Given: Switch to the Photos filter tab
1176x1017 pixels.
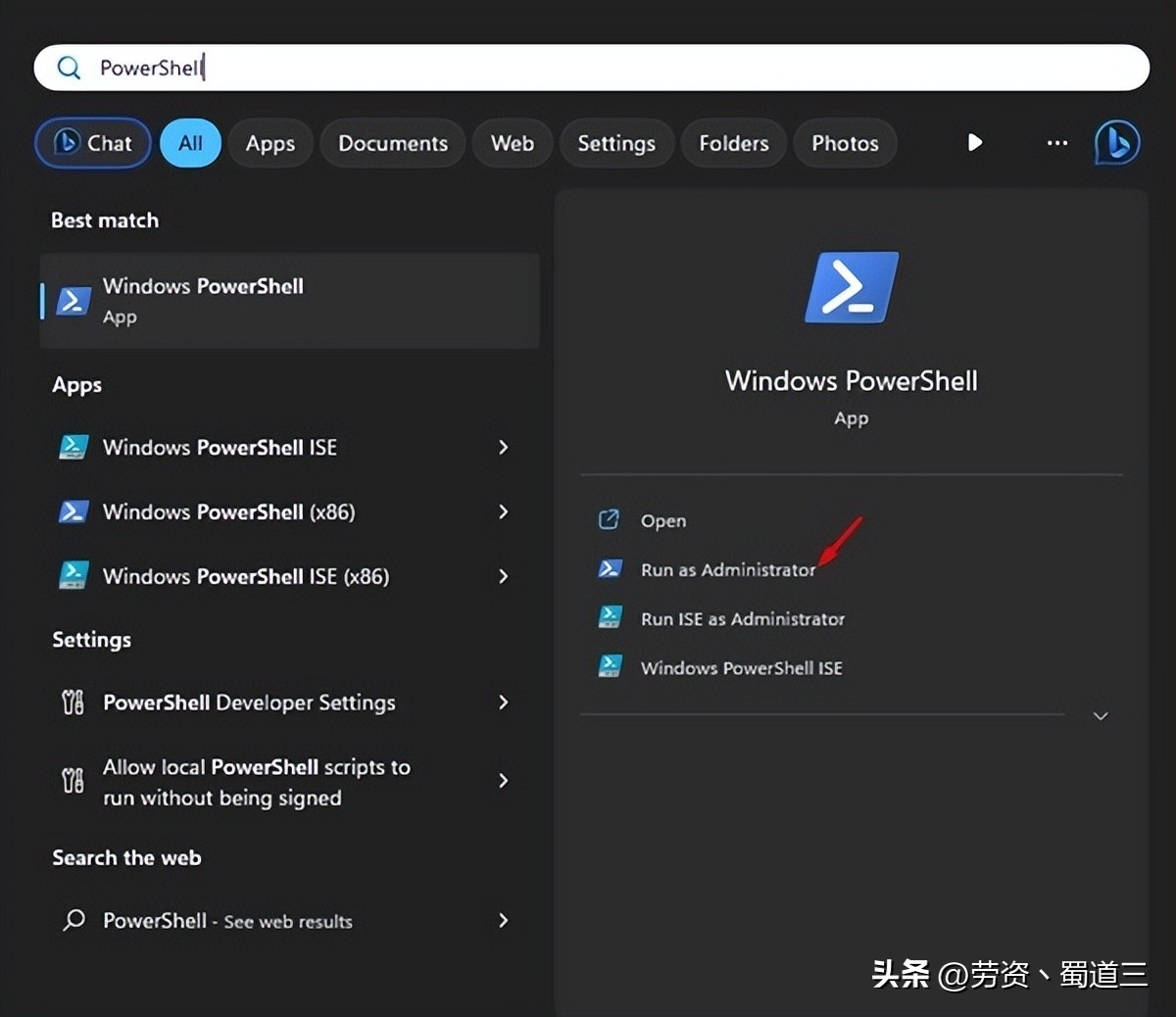Looking at the screenshot, I should tap(845, 143).
